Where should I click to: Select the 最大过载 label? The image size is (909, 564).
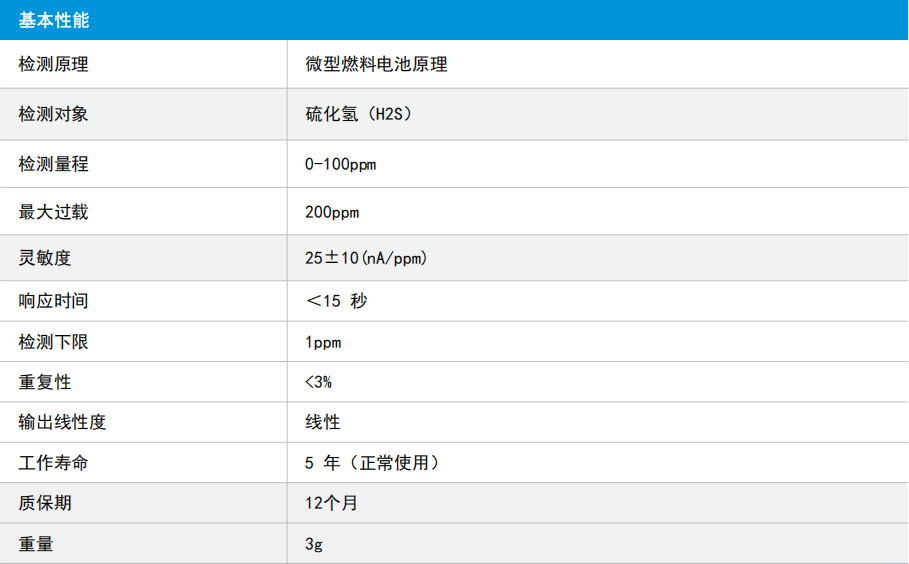pyautogui.click(x=53, y=212)
